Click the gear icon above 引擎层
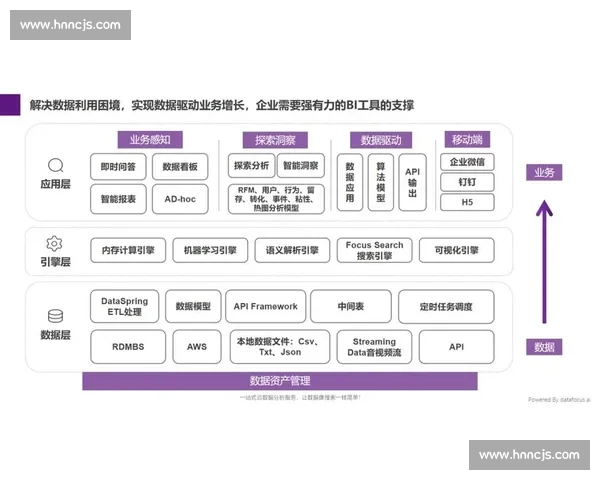 54,243
